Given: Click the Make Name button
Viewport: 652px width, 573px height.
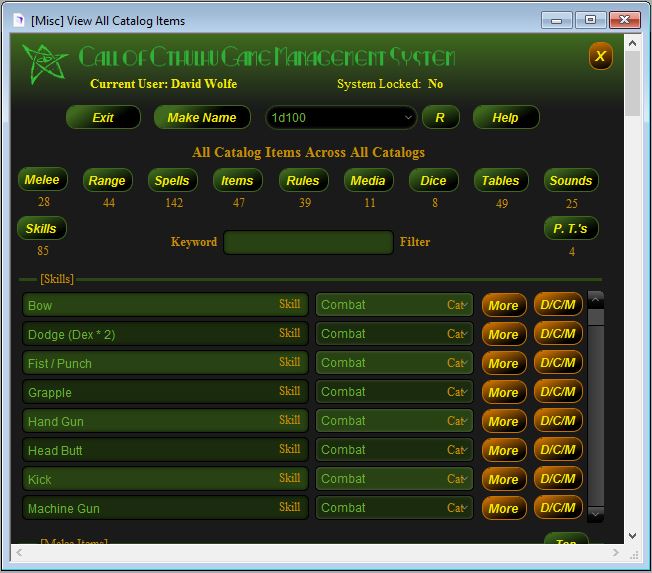Looking at the screenshot, I should click(x=201, y=117).
